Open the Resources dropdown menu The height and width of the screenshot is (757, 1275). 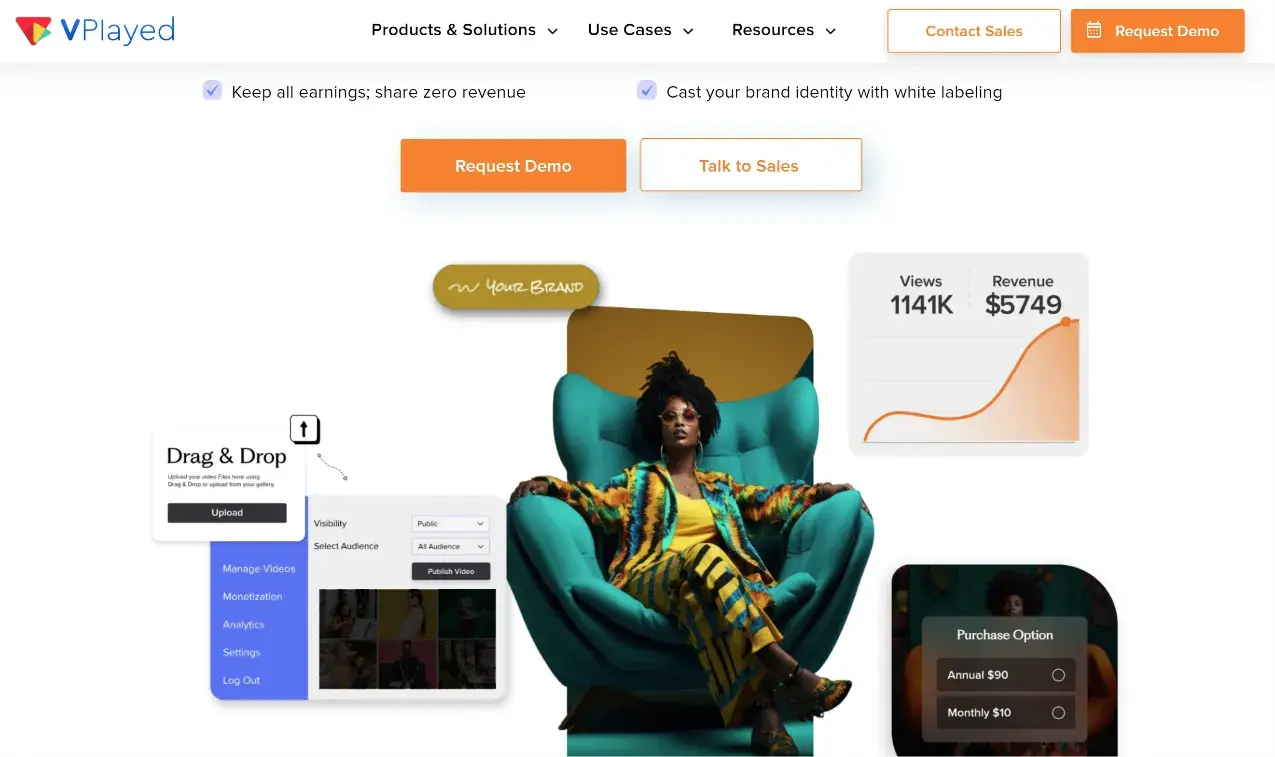(784, 30)
